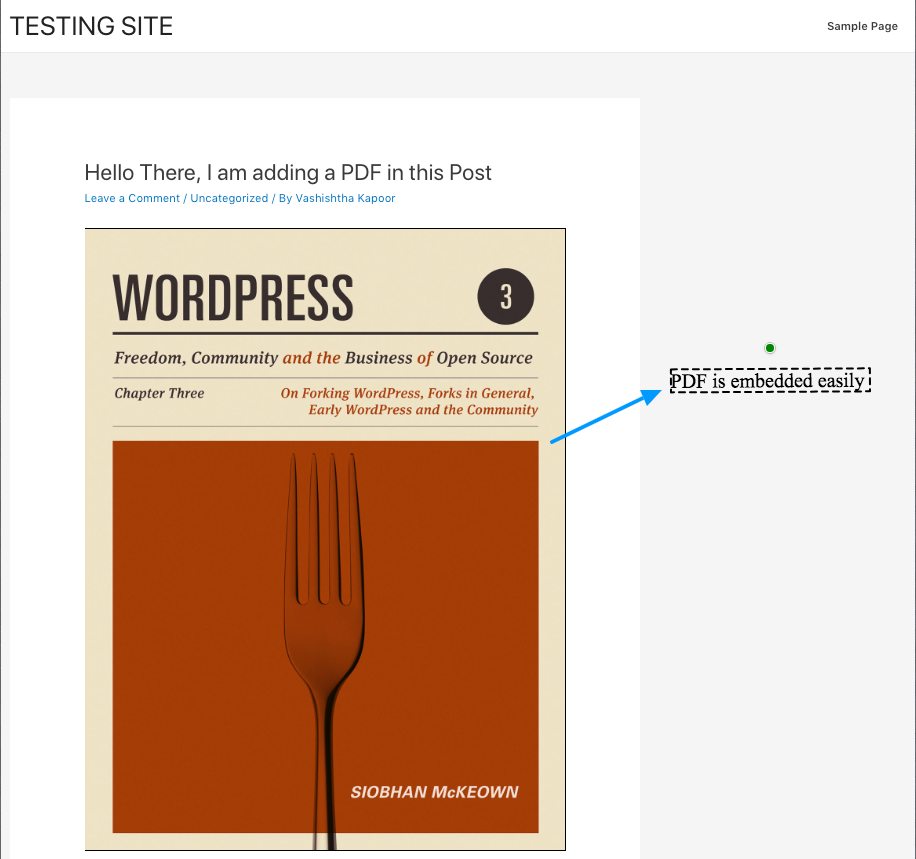This screenshot has width=916, height=859.
Task: Click the 'PDF is embedded easily' text box
Action: pyautogui.click(x=770, y=380)
